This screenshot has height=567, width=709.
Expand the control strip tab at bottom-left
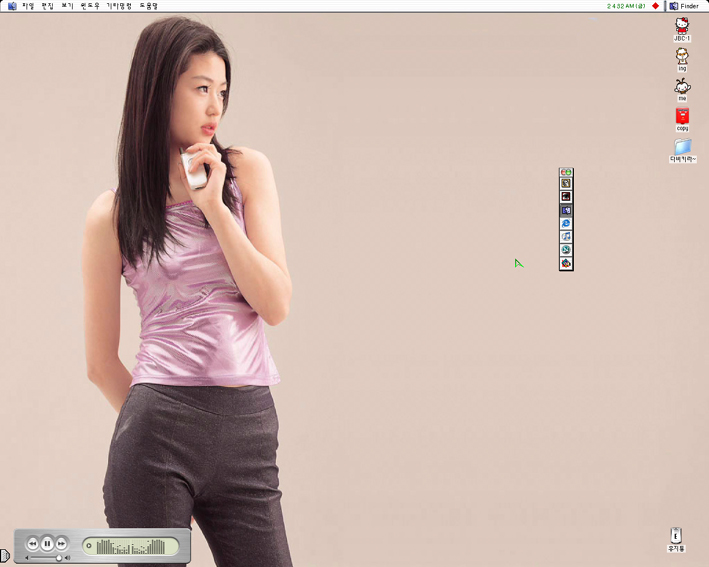tap(5, 555)
